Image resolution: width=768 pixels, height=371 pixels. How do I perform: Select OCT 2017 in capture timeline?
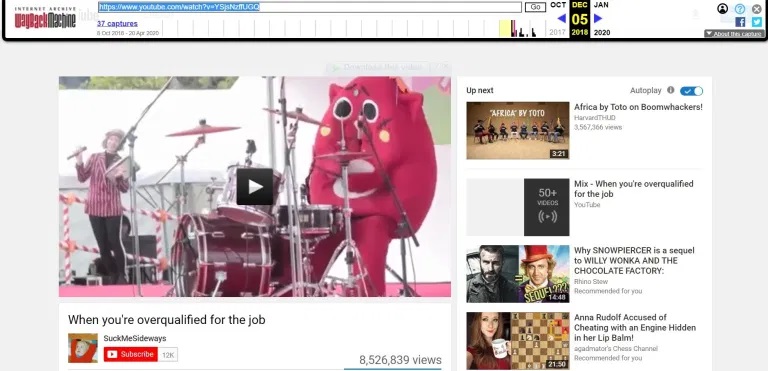pyautogui.click(x=557, y=18)
